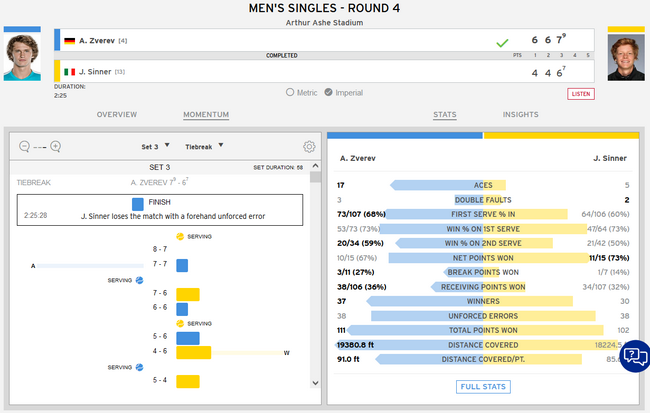Click the zoom in magnifier icon
This screenshot has height=413, width=650.
[x=56, y=146]
